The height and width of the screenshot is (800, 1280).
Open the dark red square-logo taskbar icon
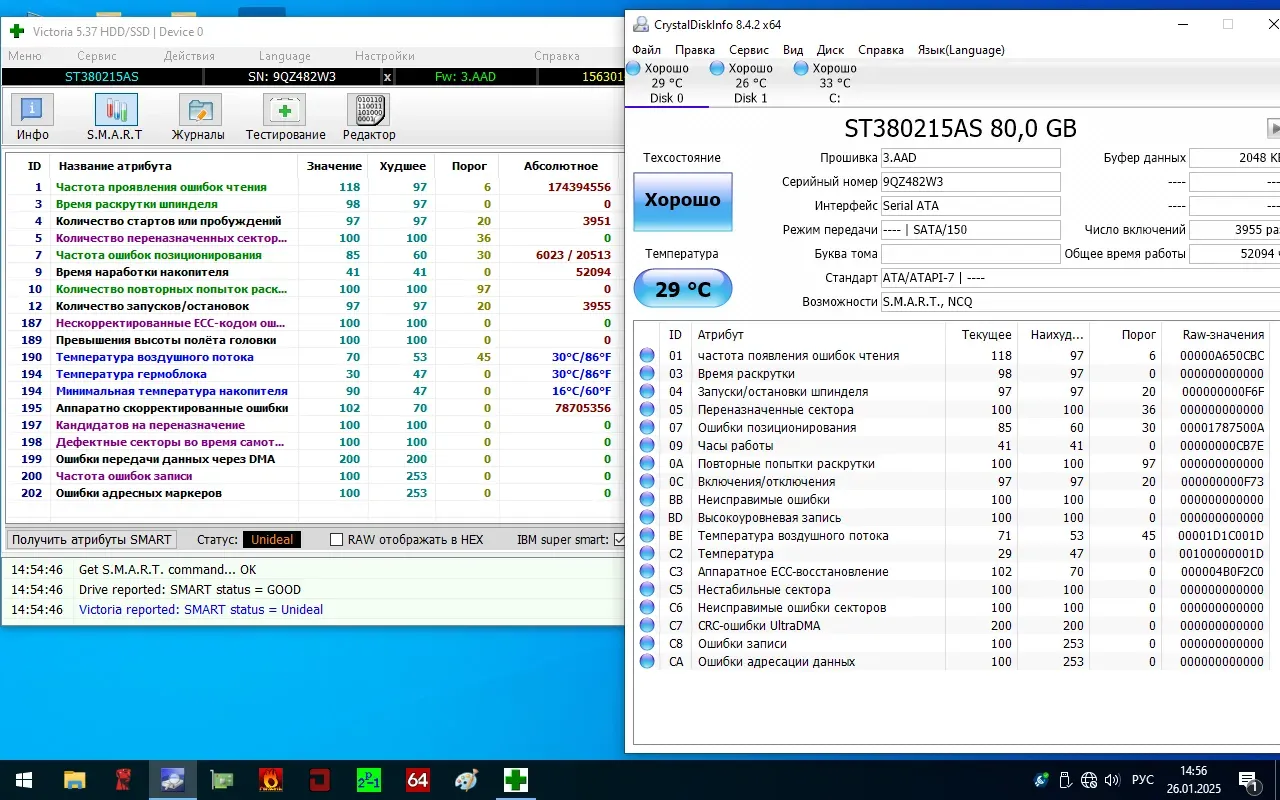(319, 780)
